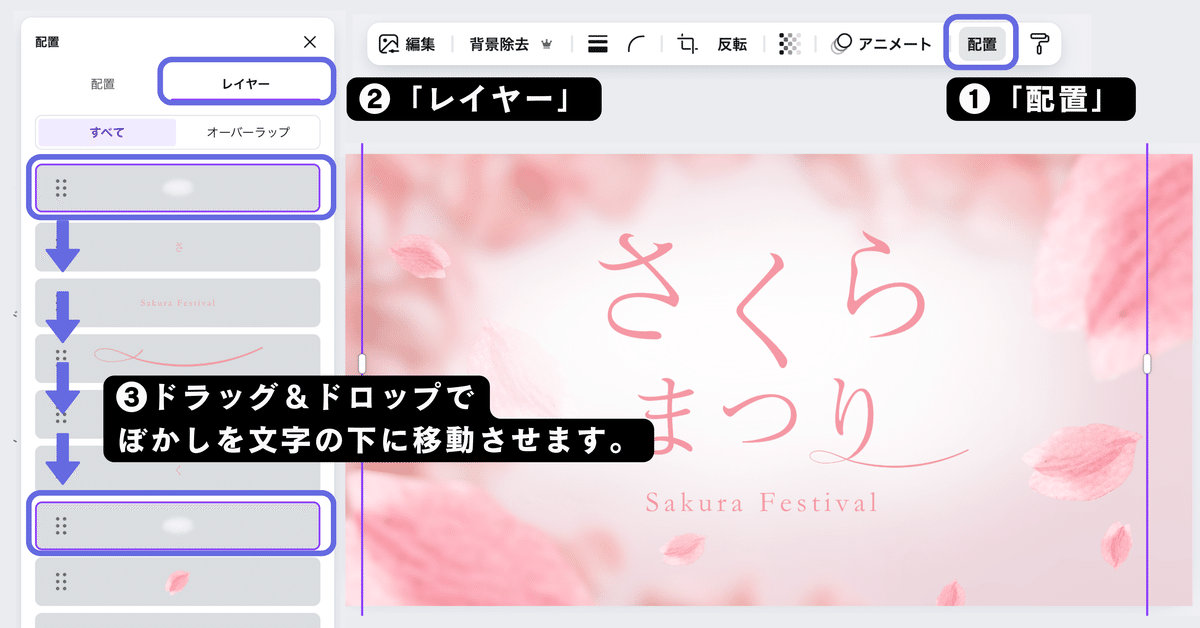
Task: Select the さ text layer row
Action: coord(178,247)
